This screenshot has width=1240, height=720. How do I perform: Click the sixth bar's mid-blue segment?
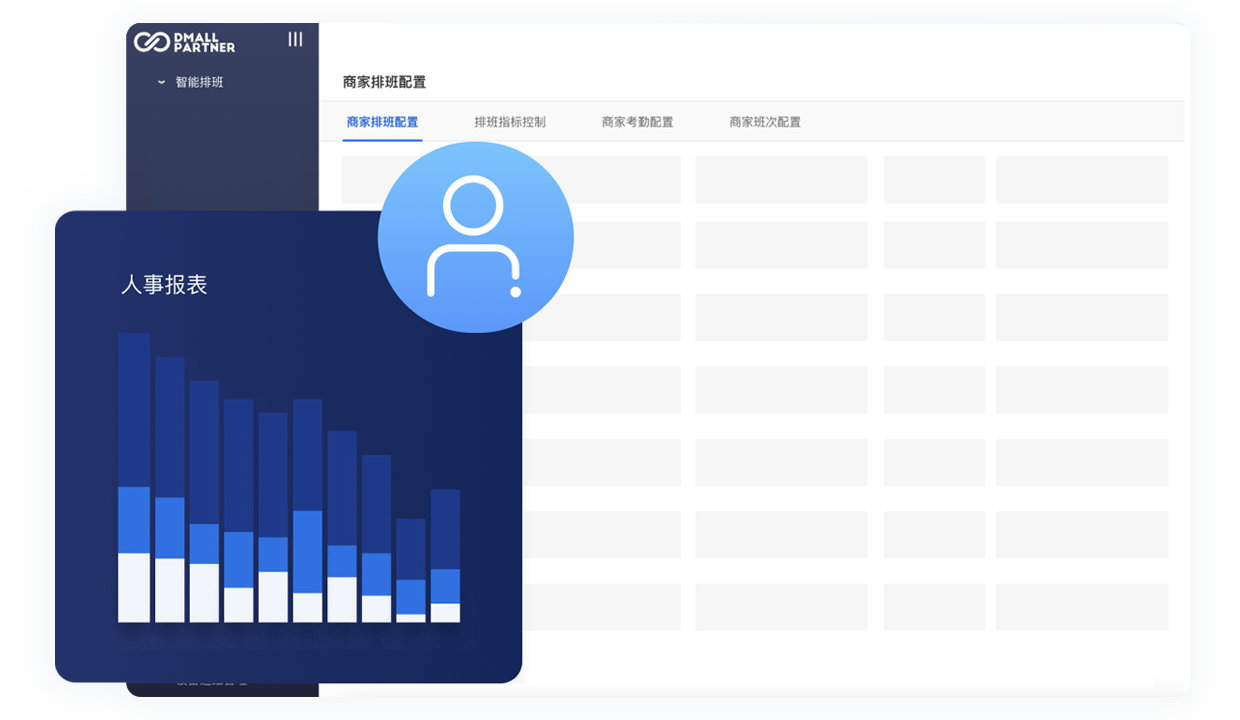(x=307, y=551)
